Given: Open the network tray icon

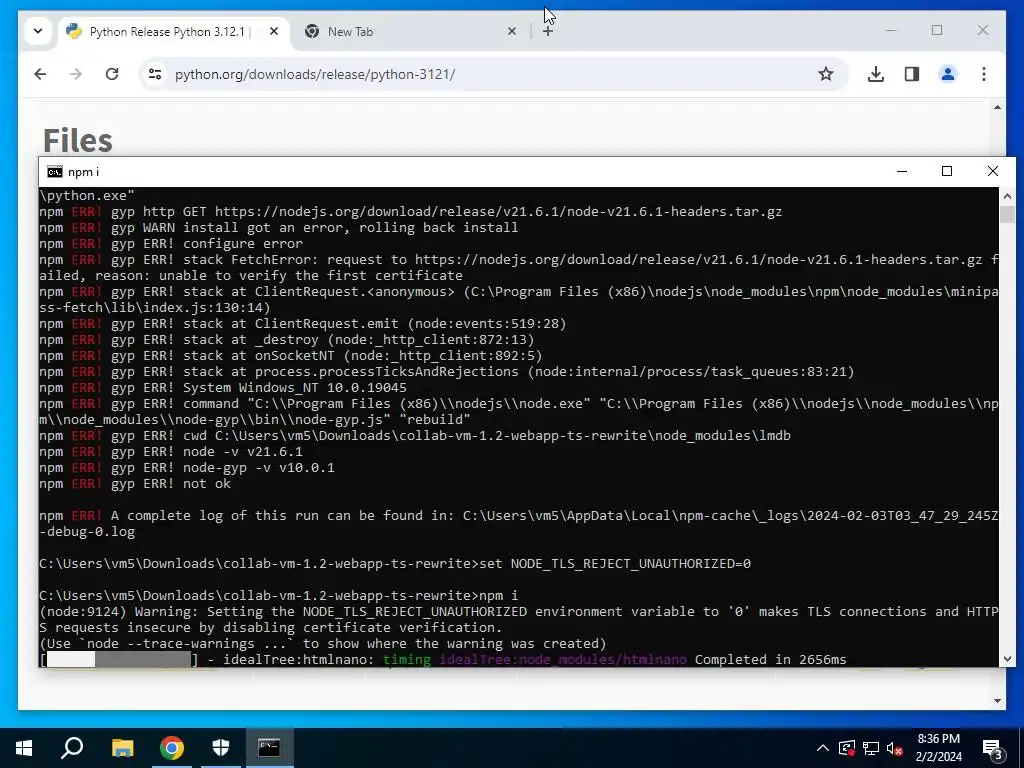Looking at the screenshot, I should coord(871,748).
